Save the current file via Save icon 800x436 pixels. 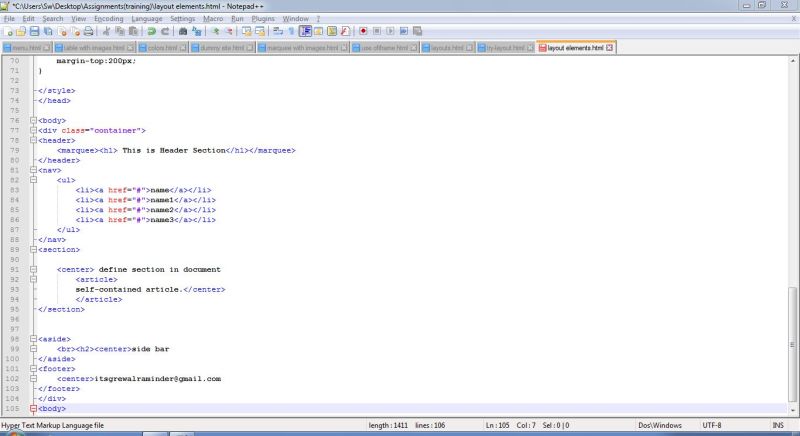pyautogui.click(x=34, y=32)
